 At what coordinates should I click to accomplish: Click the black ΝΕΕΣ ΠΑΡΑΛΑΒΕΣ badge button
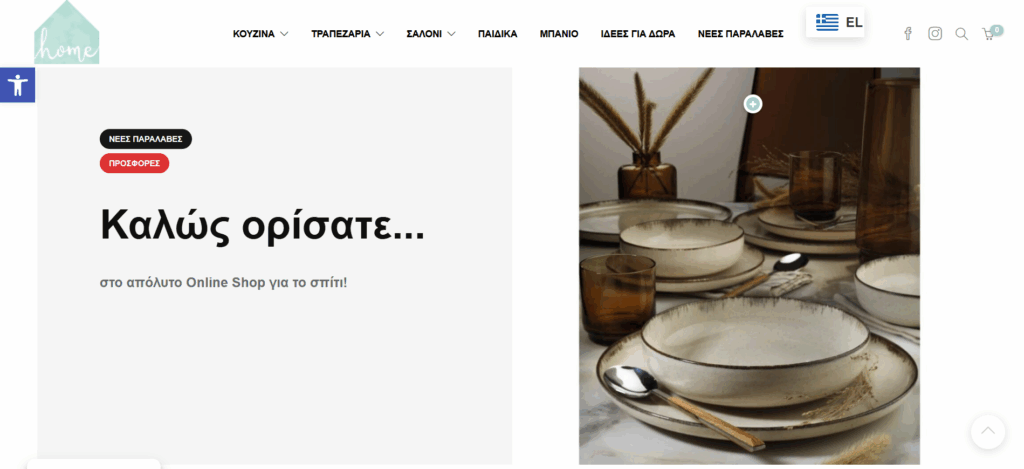pos(146,139)
